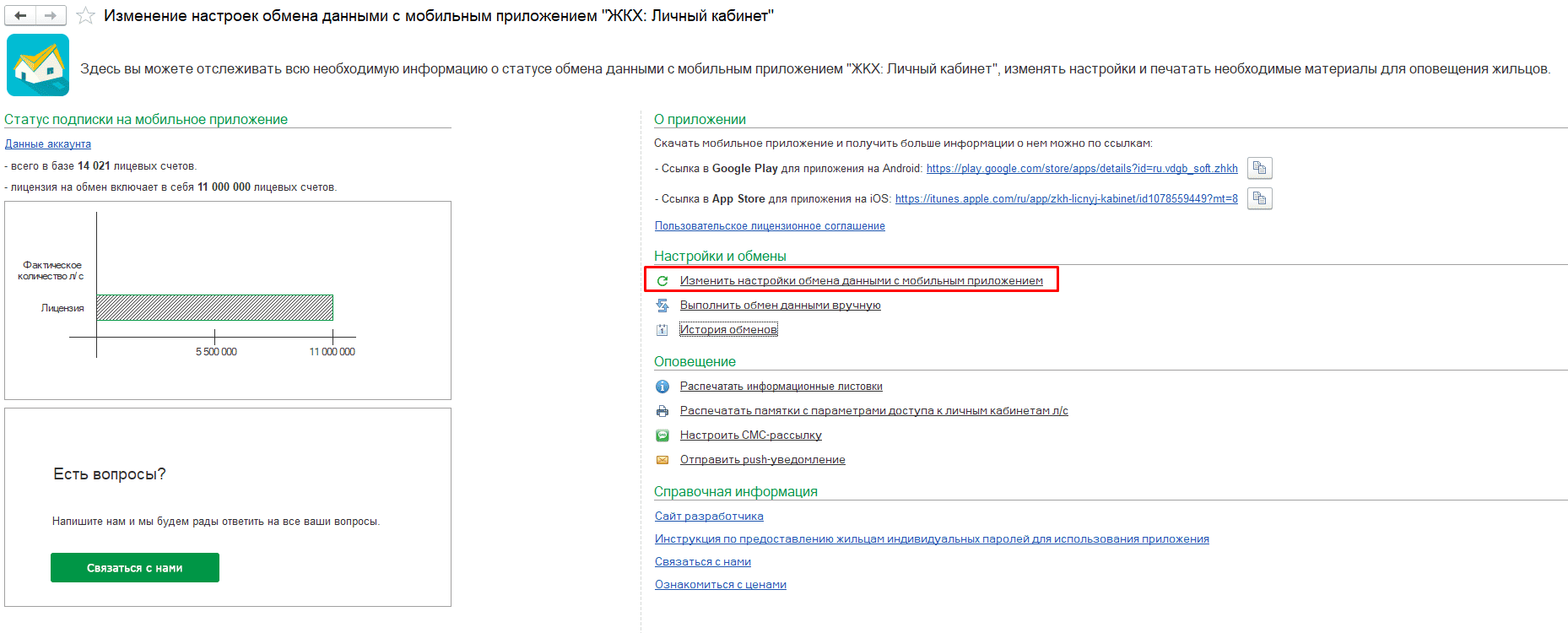Open Пользовательское лицензионное соглашение link
The image size is (1568, 633).
pos(770,226)
